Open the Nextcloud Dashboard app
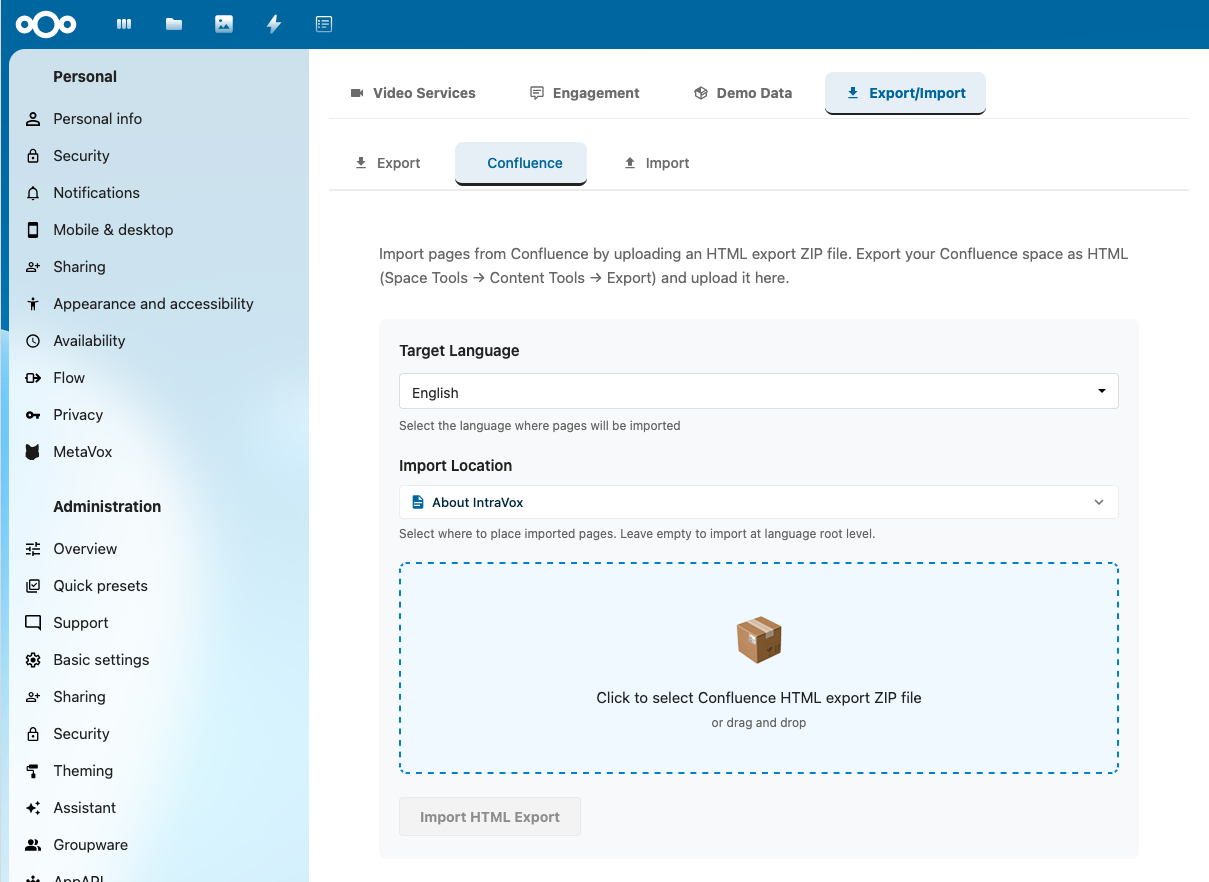This screenshot has width=1209, height=882. click(x=123, y=23)
